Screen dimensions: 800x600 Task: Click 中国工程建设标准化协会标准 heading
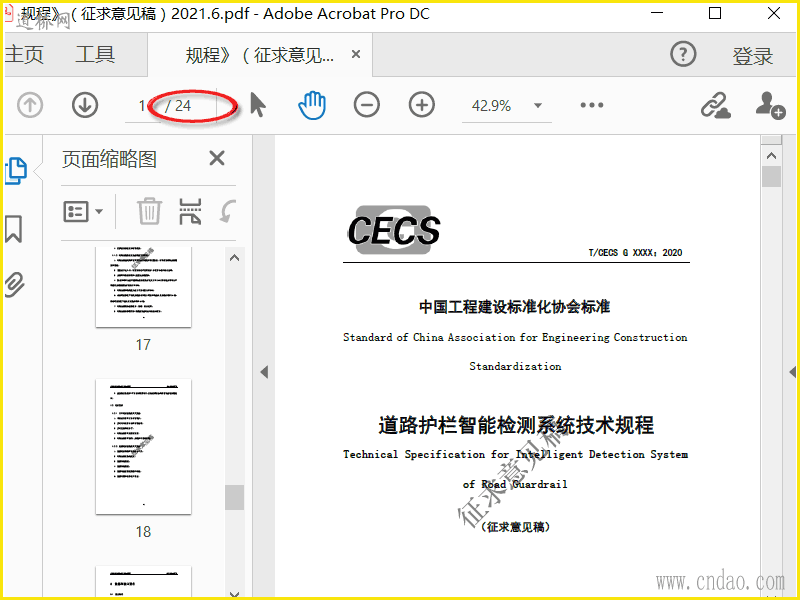tap(515, 307)
